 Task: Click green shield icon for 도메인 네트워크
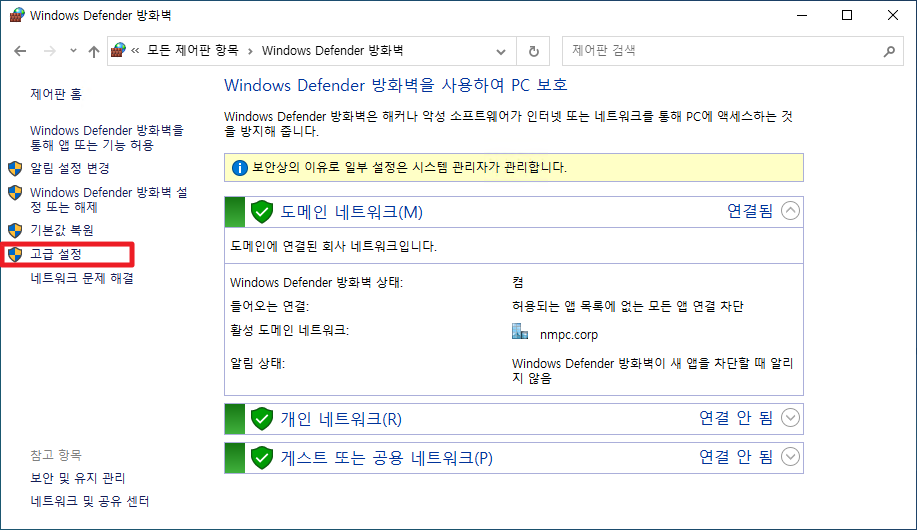262,212
